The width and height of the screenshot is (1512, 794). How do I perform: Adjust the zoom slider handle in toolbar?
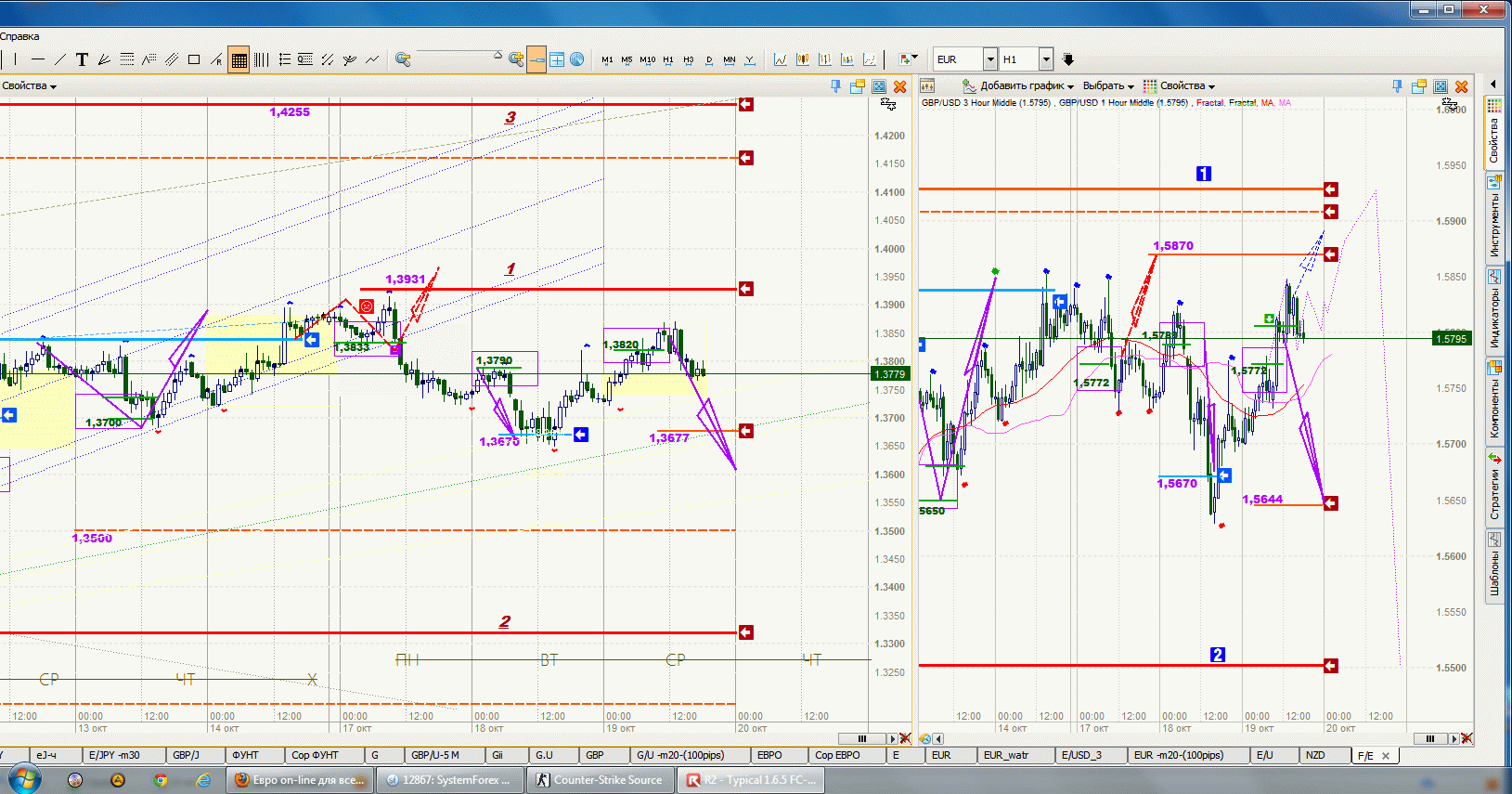point(498,56)
